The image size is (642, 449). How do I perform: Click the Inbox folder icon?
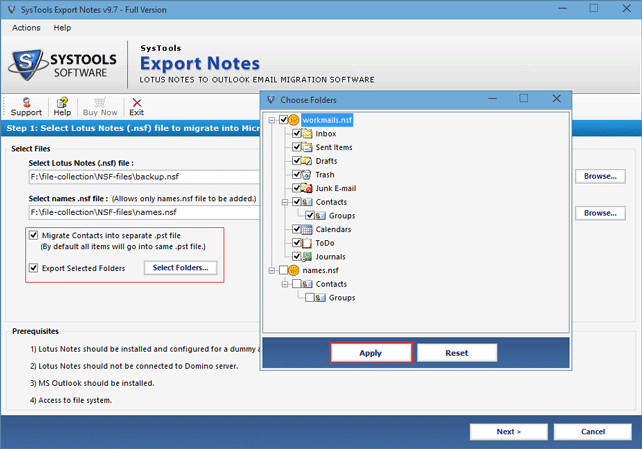307,133
